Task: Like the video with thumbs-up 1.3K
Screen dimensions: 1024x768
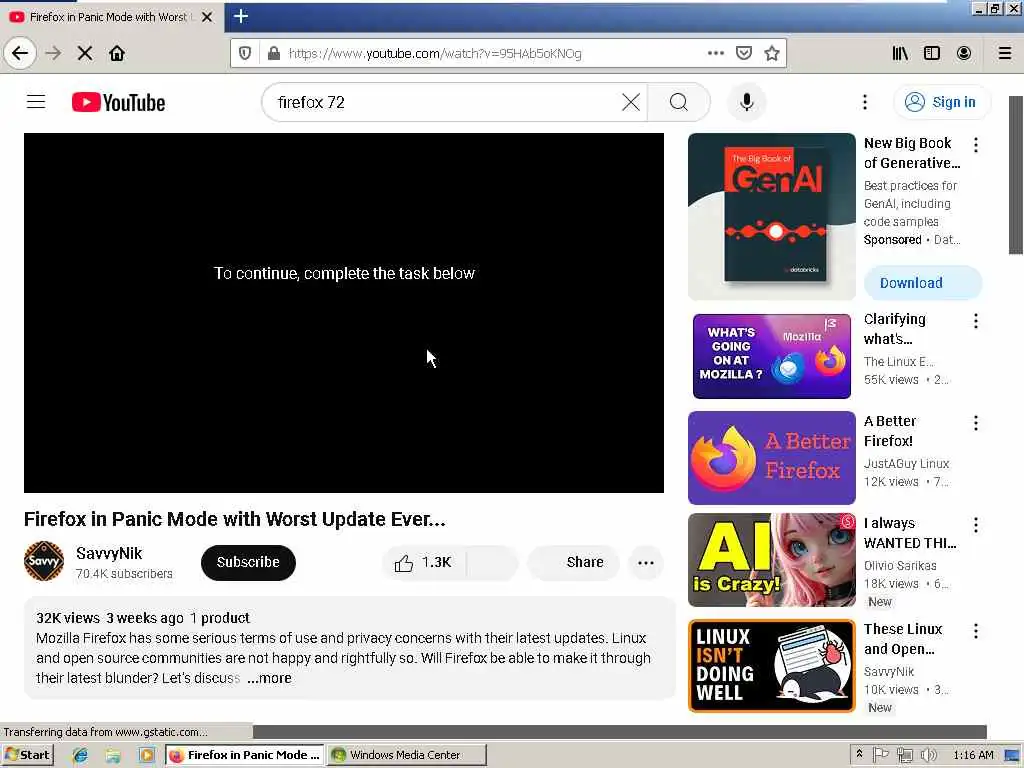Action: pos(424,562)
